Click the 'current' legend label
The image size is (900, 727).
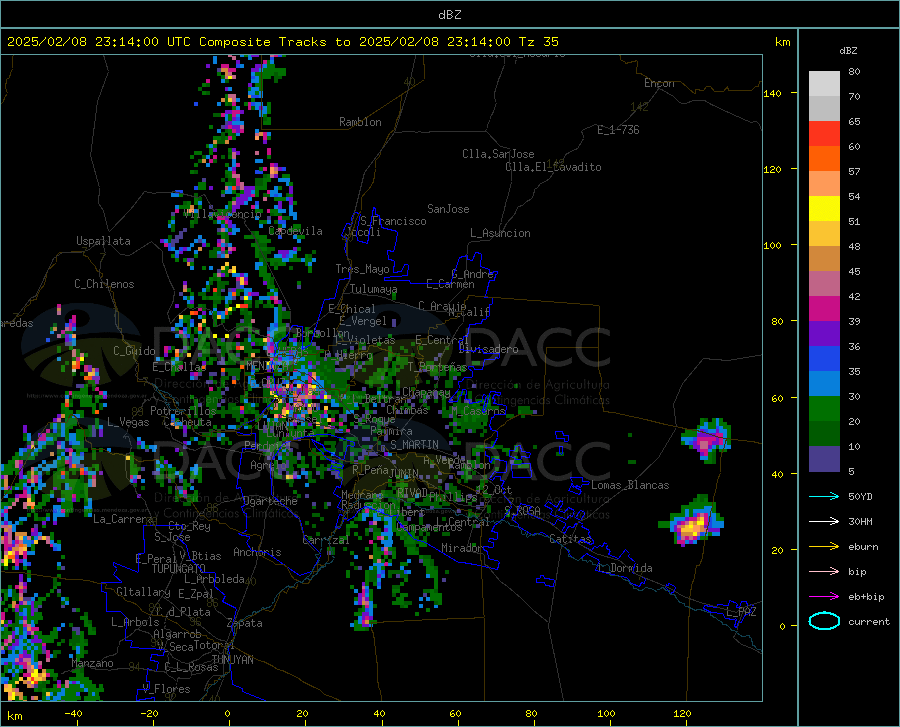click(869, 621)
